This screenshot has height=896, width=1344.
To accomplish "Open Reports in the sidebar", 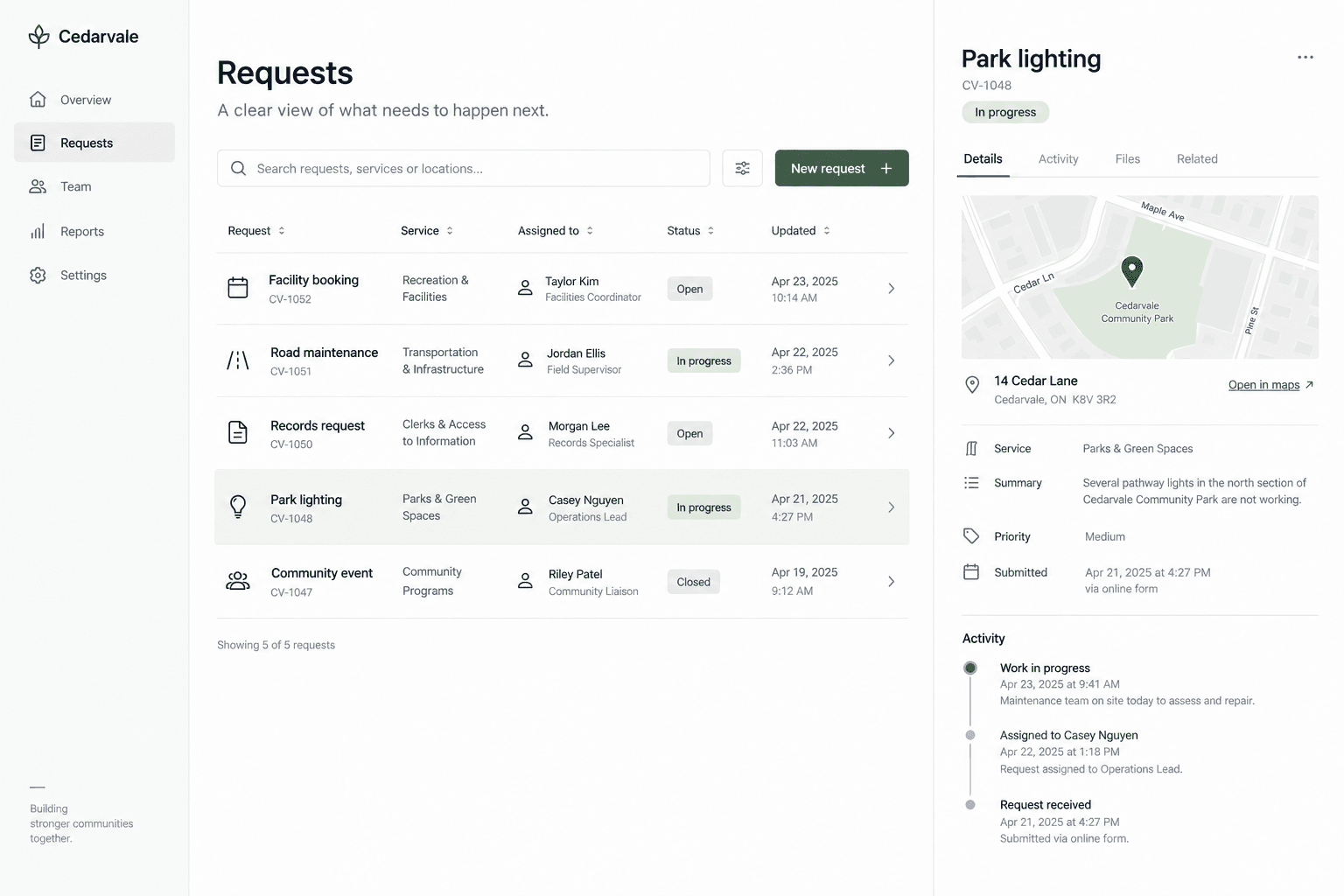I will click(x=94, y=231).
